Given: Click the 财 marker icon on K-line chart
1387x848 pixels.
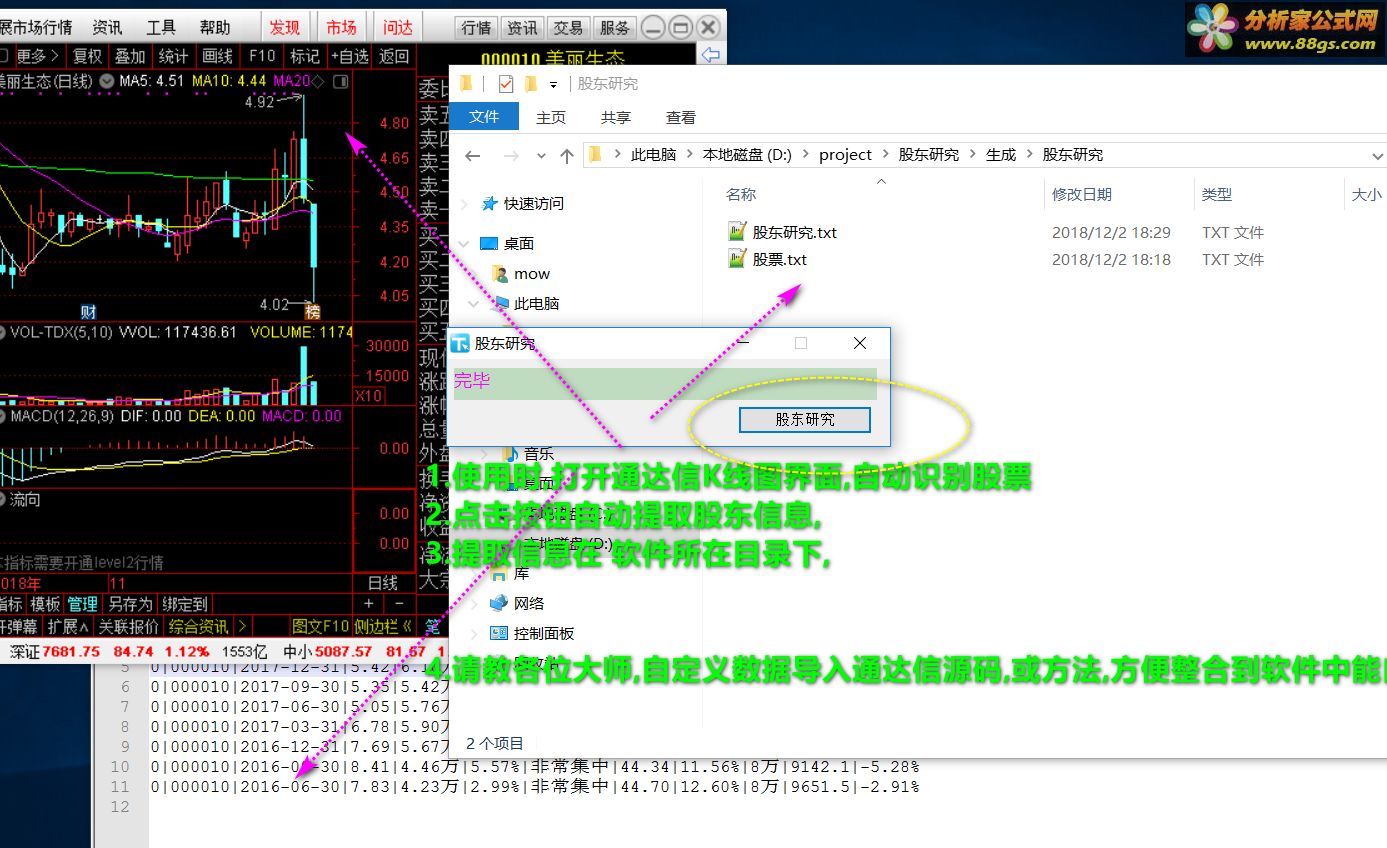Looking at the screenshot, I should [88, 312].
